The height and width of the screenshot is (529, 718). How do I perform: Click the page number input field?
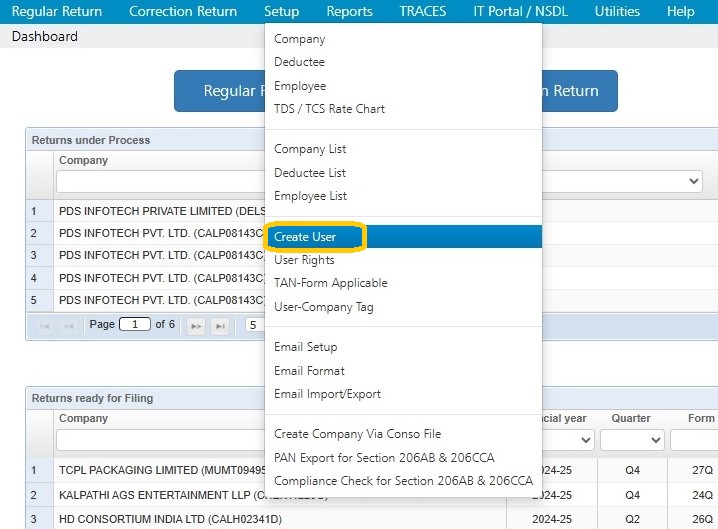click(x=135, y=324)
